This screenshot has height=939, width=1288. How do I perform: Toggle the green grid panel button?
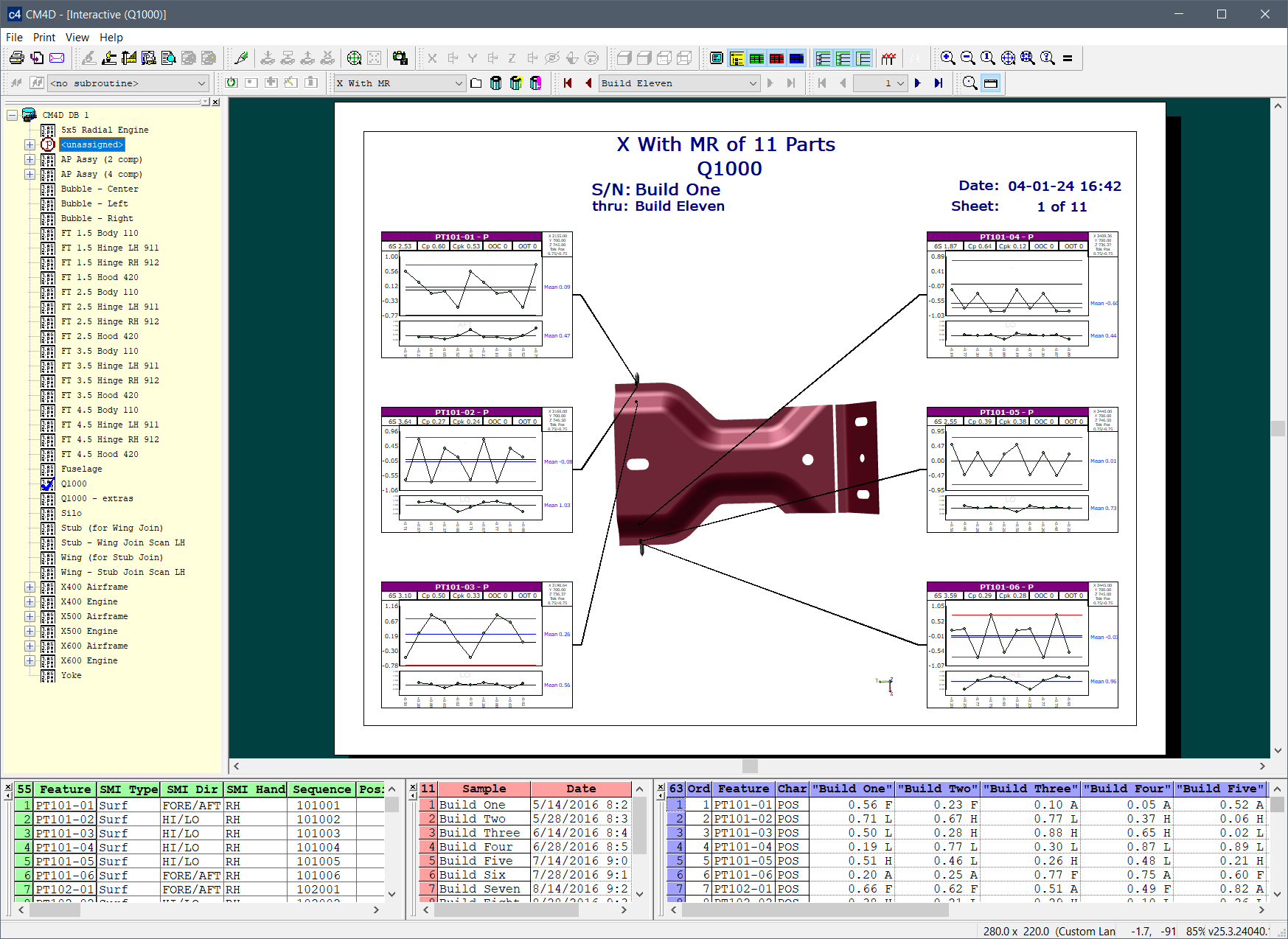point(756,58)
